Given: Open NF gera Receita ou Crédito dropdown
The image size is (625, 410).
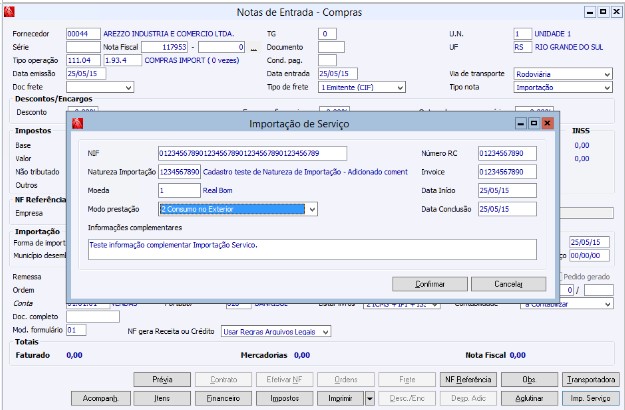Looking at the screenshot, I should click(x=326, y=332).
